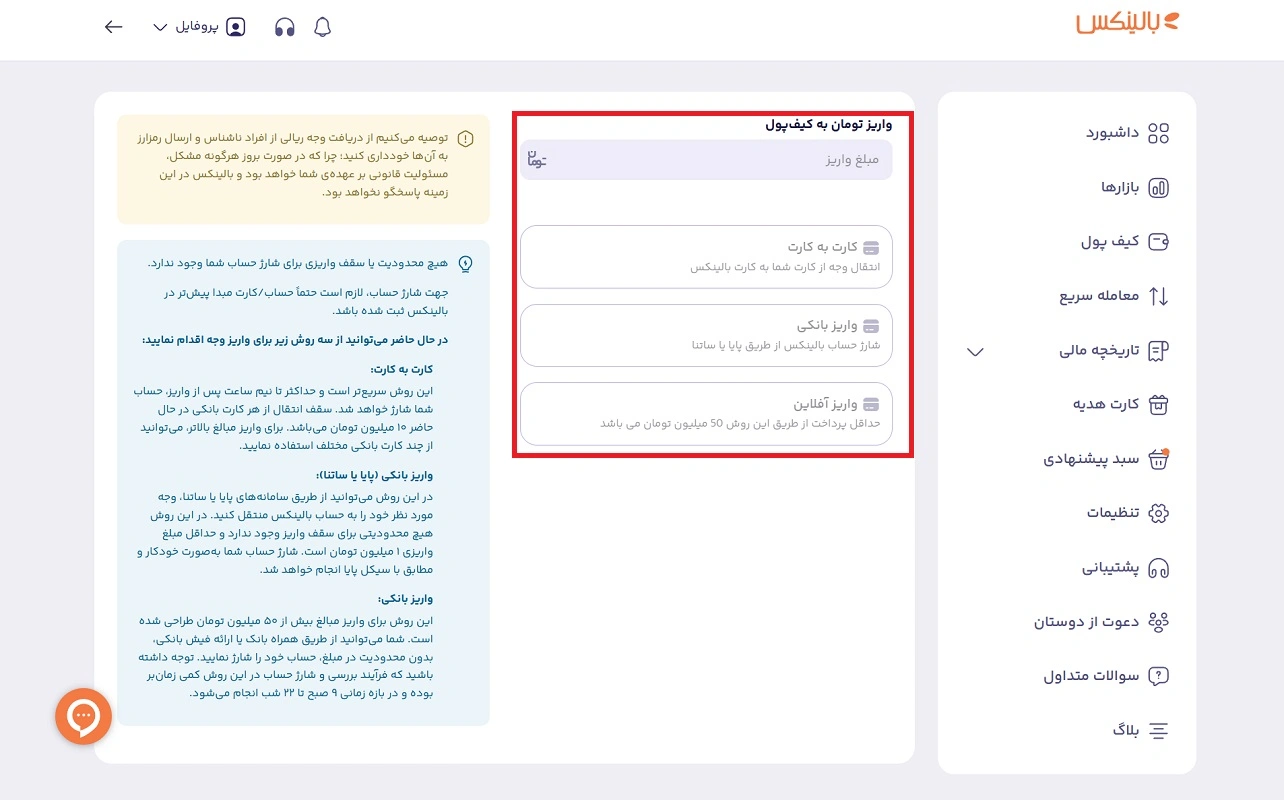Click the deposit amount input field
This screenshot has height=800, width=1284.
click(x=706, y=160)
